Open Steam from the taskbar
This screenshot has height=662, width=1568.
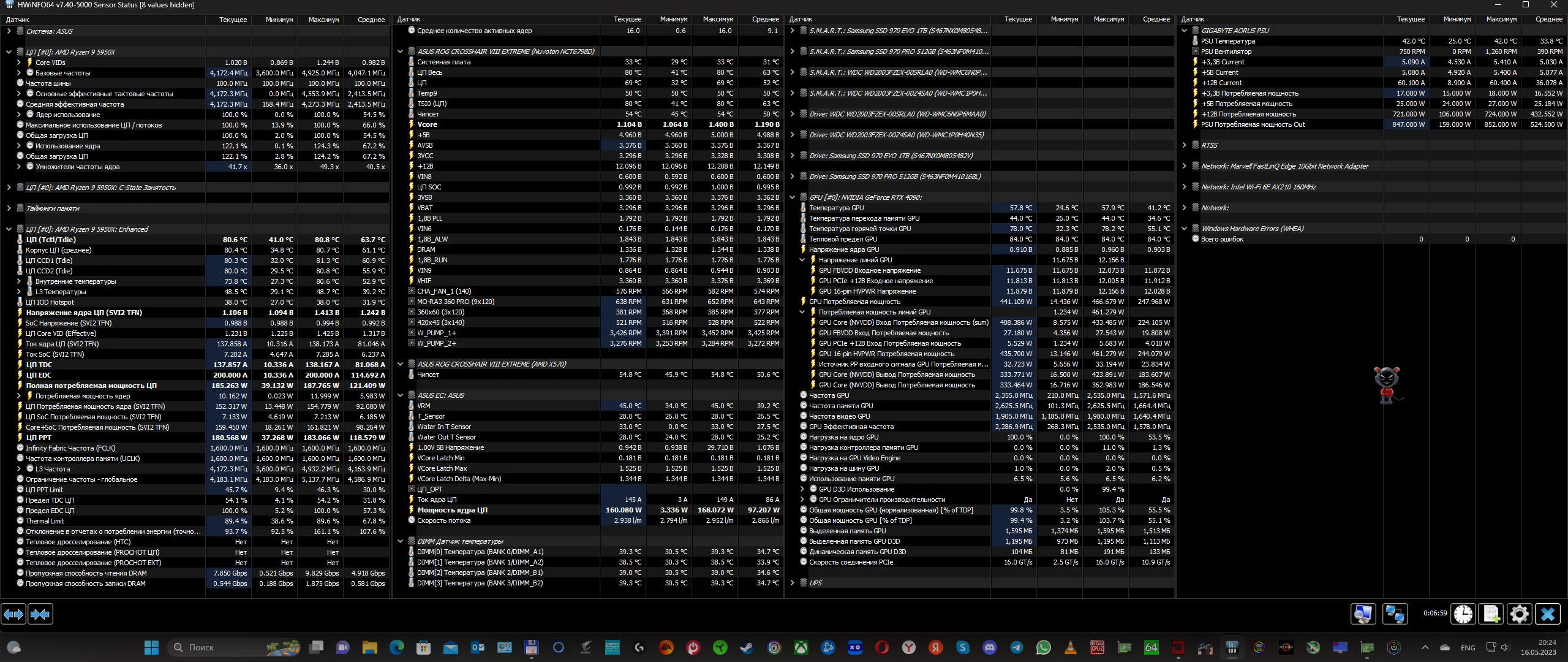coord(747,647)
